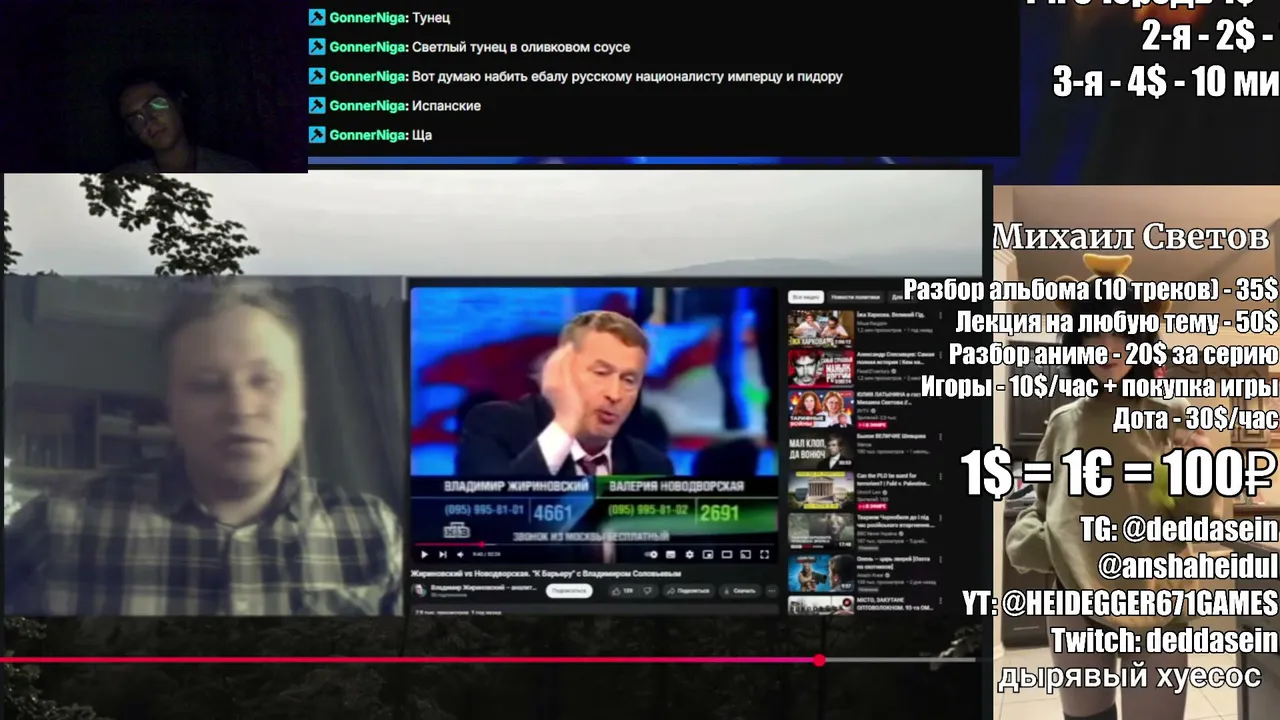Screen dimensions: 1280x720
Task: Select the first filter chip above the recommendations
Action: pos(806,297)
